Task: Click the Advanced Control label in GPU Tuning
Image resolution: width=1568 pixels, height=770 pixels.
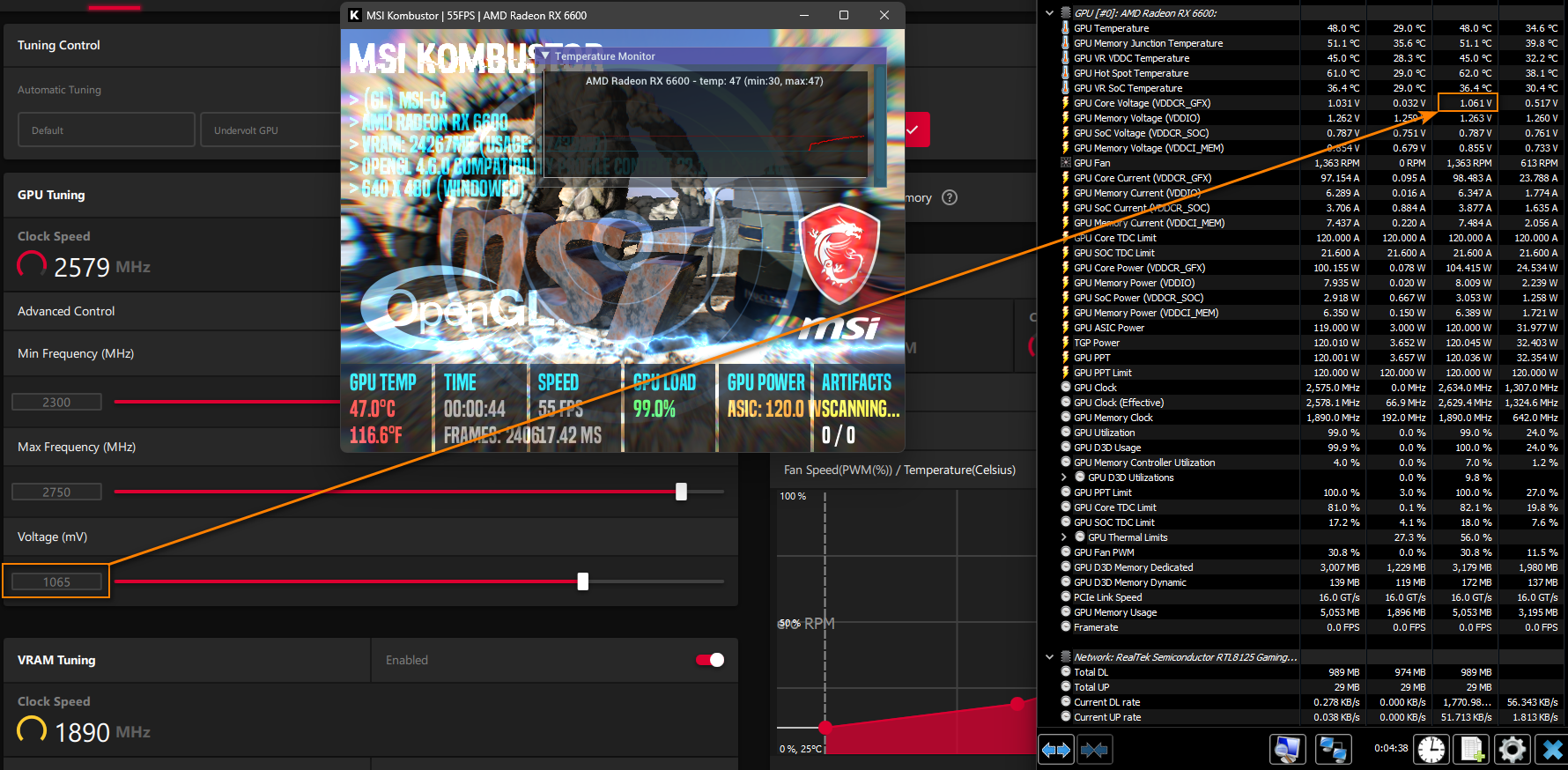Action: pyautogui.click(x=66, y=311)
